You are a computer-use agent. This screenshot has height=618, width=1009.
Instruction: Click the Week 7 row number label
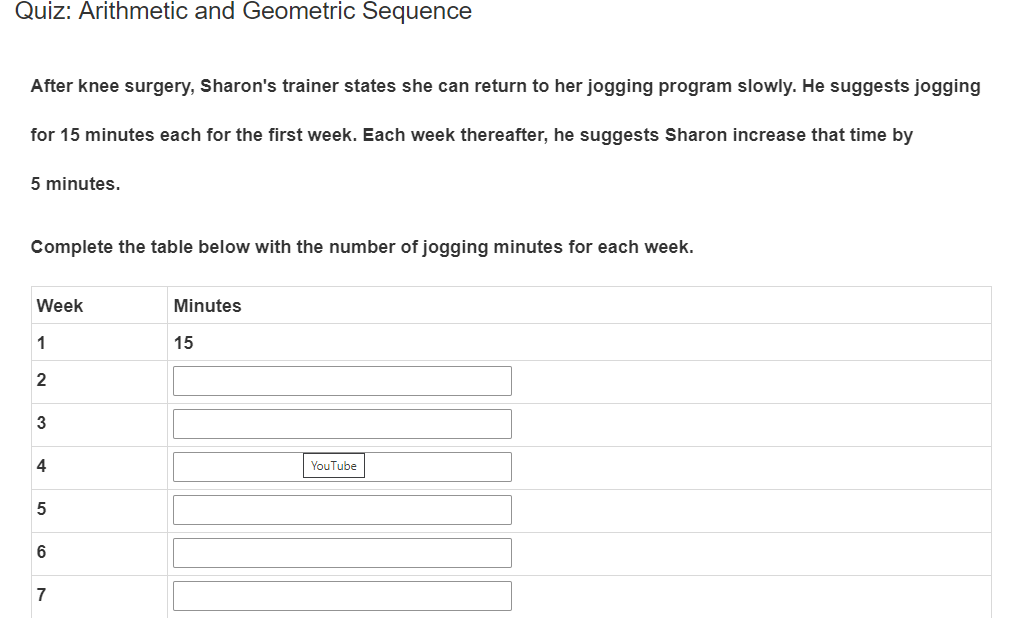(41, 595)
